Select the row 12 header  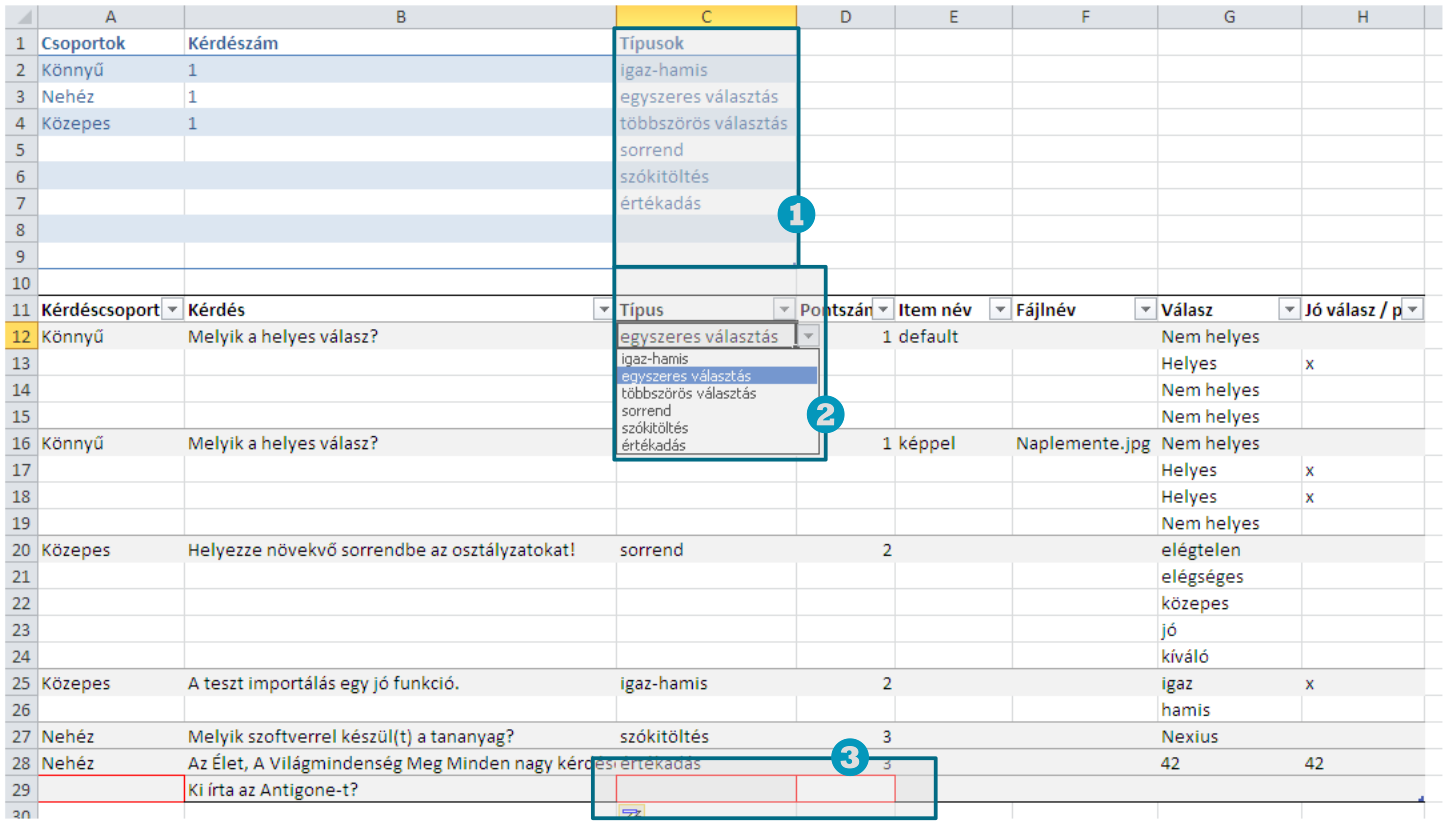[x=20, y=337]
